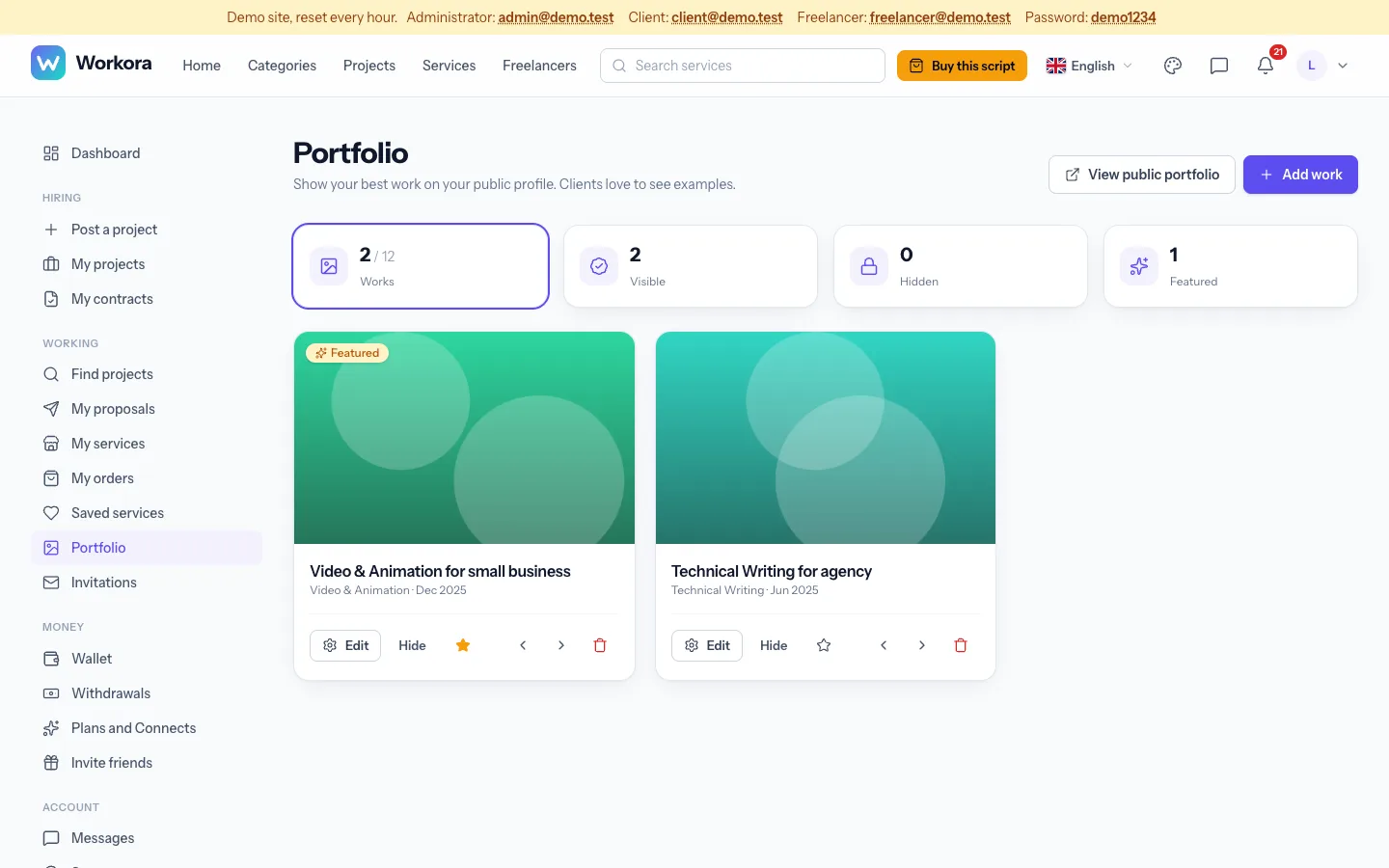Move Video & Animation work right
This screenshot has width=1389, height=868.
pos(561,645)
